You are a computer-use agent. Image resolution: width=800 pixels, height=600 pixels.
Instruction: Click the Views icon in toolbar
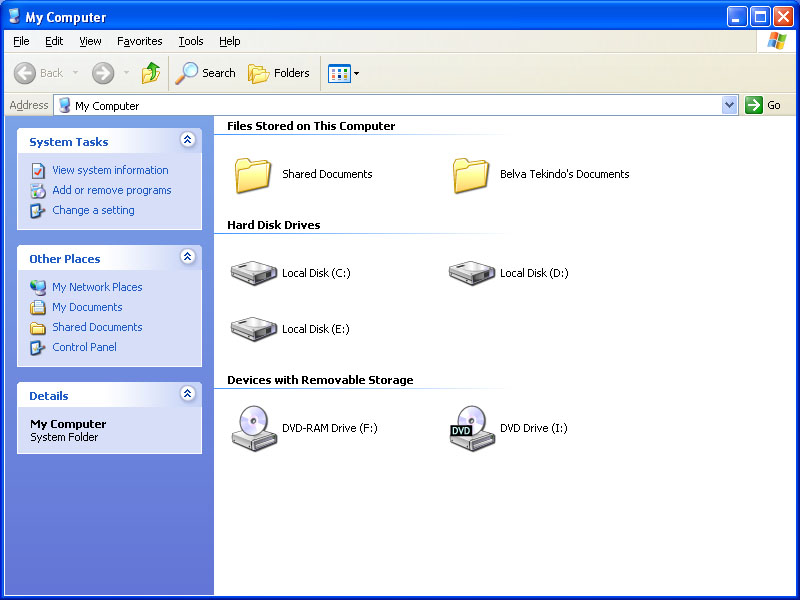coord(339,73)
